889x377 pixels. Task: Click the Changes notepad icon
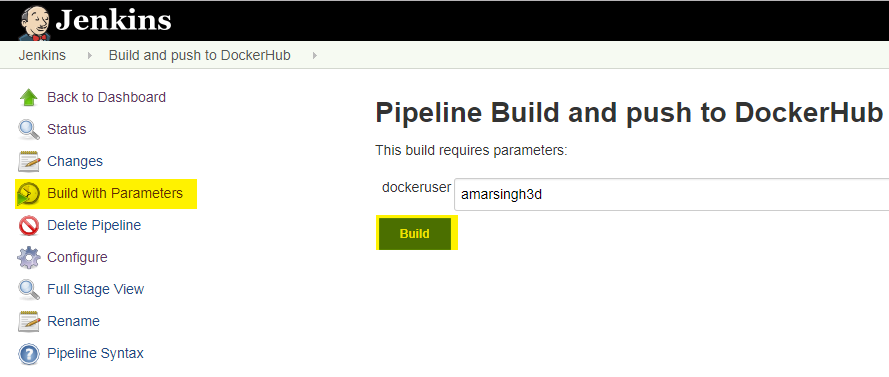pyautogui.click(x=28, y=162)
